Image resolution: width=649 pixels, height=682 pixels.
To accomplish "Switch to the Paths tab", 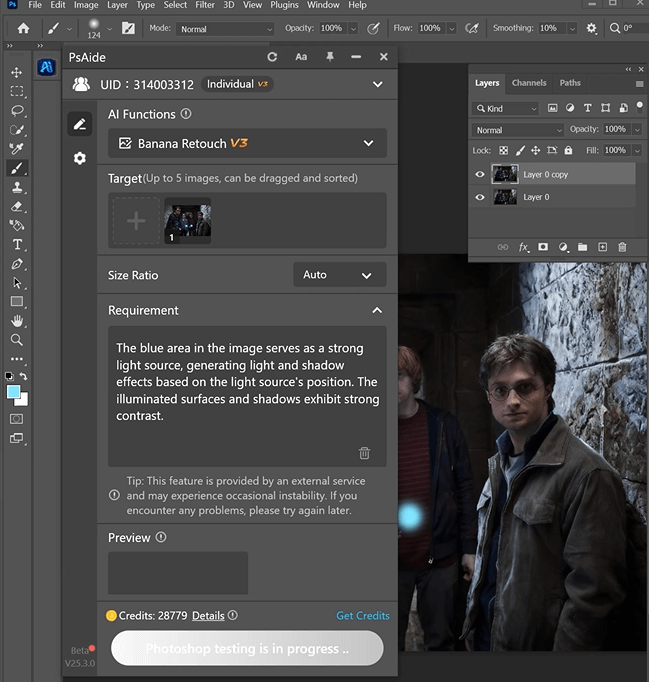I will pos(570,83).
